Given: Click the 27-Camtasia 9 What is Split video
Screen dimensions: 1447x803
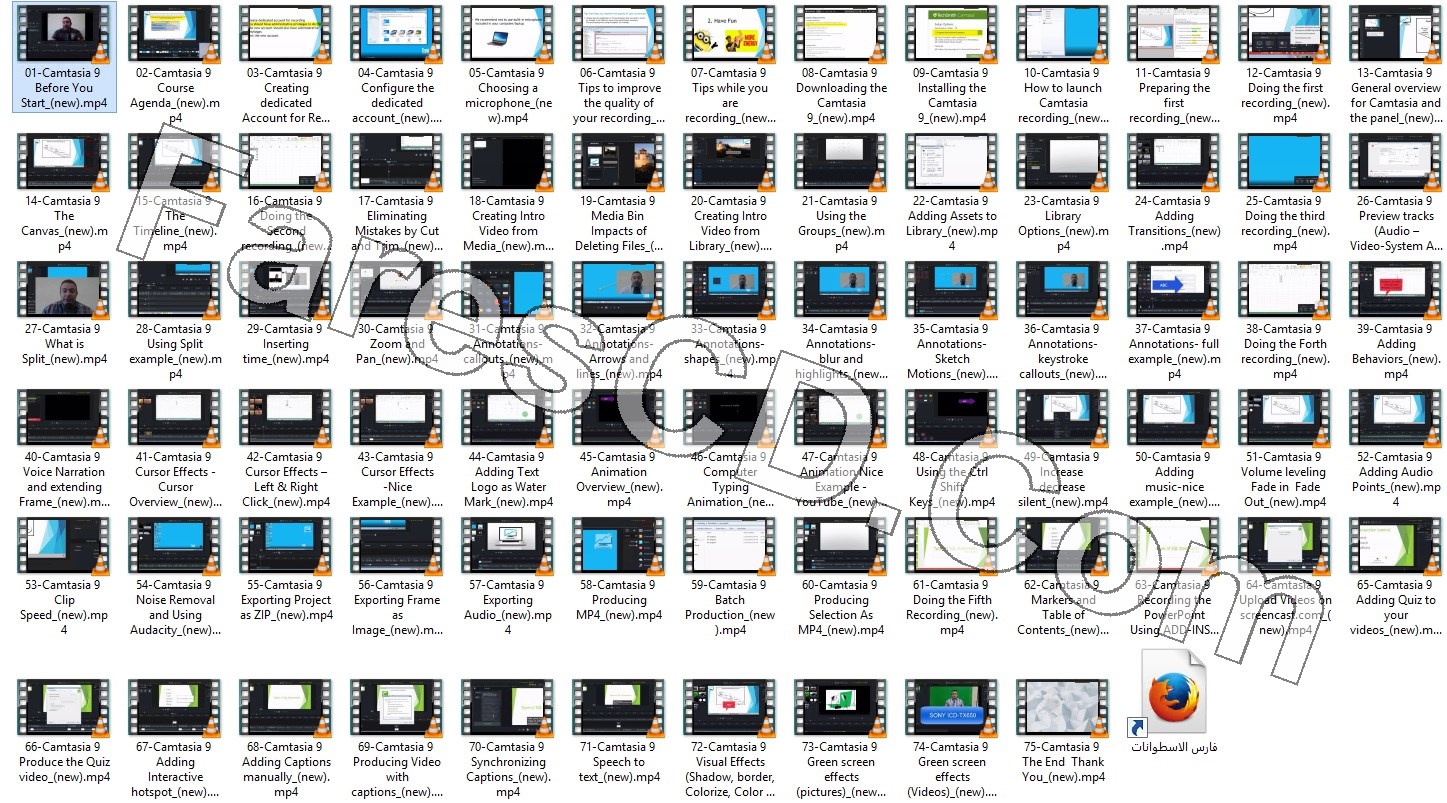Looking at the screenshot, I should (x=64, y=313).
